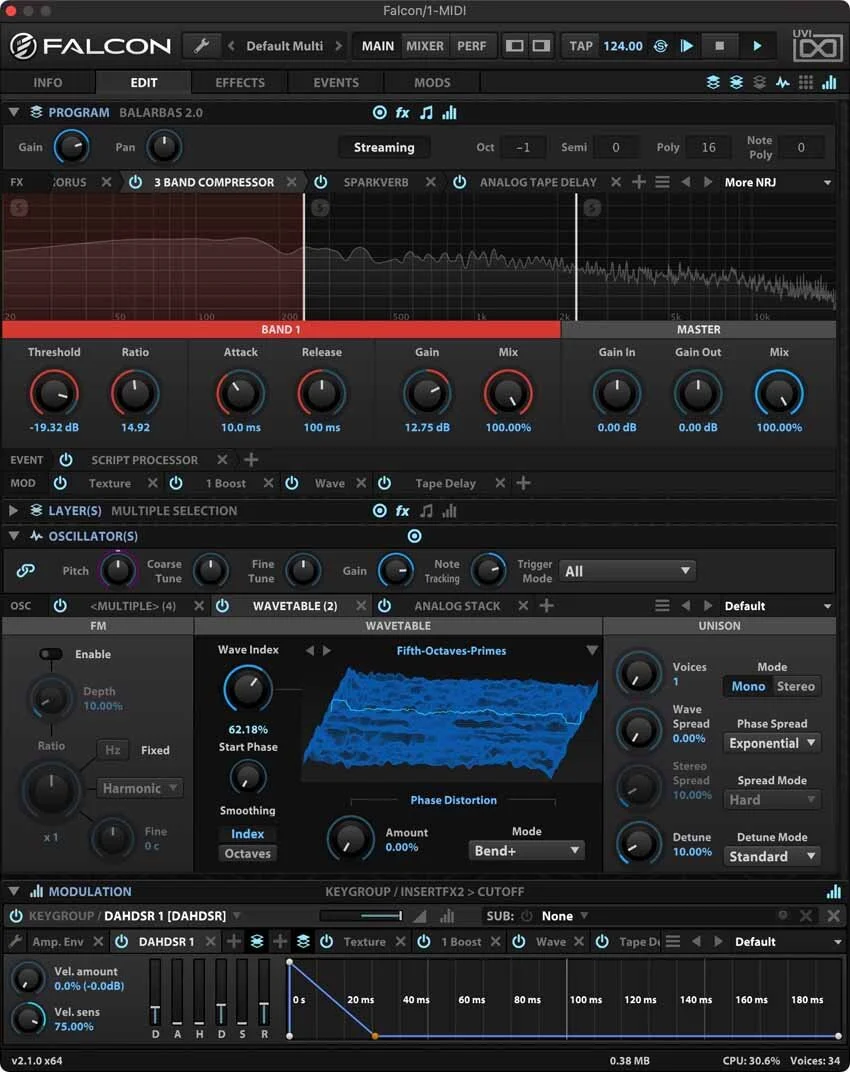Expand the Layer(s) section triangle
The width and height of the screenshot is (850, 1072).
pos(13,511)
